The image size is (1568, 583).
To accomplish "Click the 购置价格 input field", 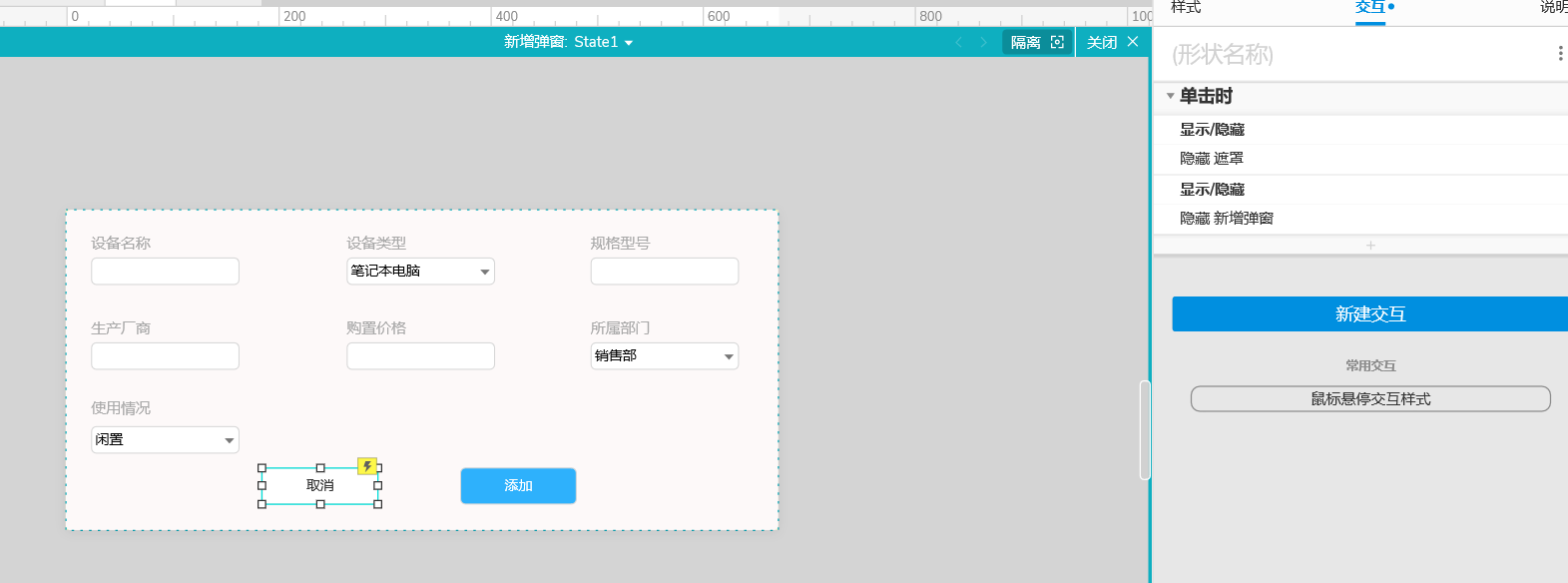I will pos(420,356).
